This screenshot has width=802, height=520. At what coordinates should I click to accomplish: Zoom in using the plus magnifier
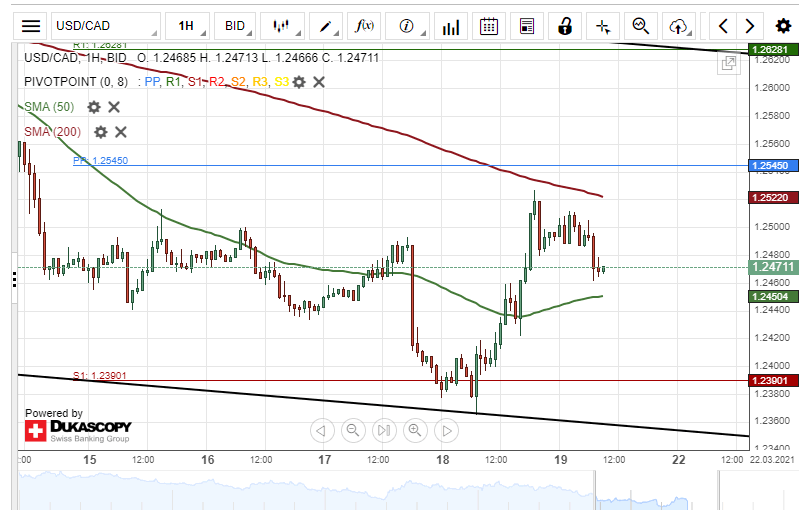415,431
